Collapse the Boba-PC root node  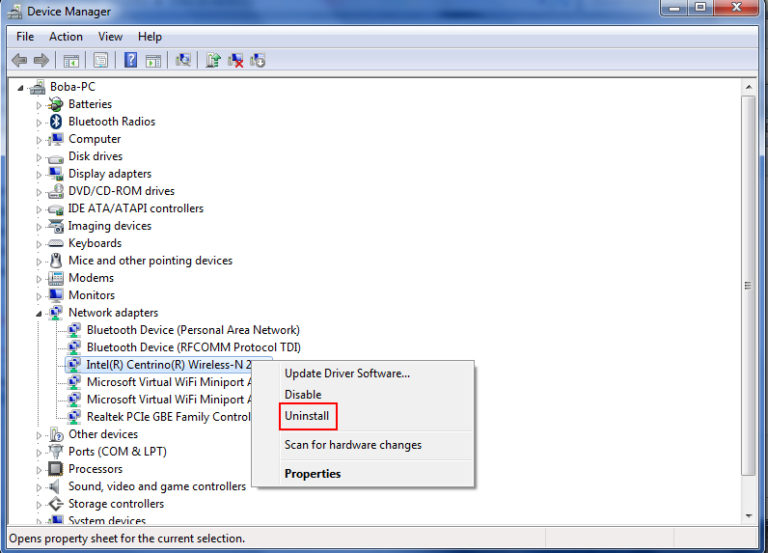(x=21, y=88)
